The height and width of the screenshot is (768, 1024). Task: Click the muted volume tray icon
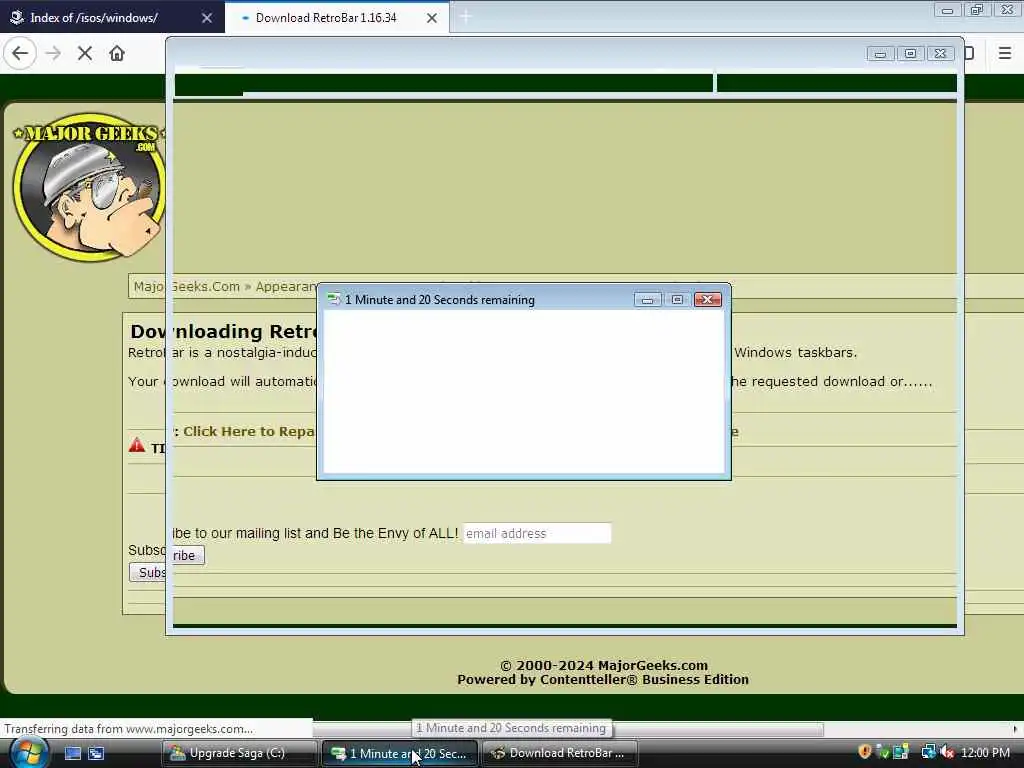(947, 752)
